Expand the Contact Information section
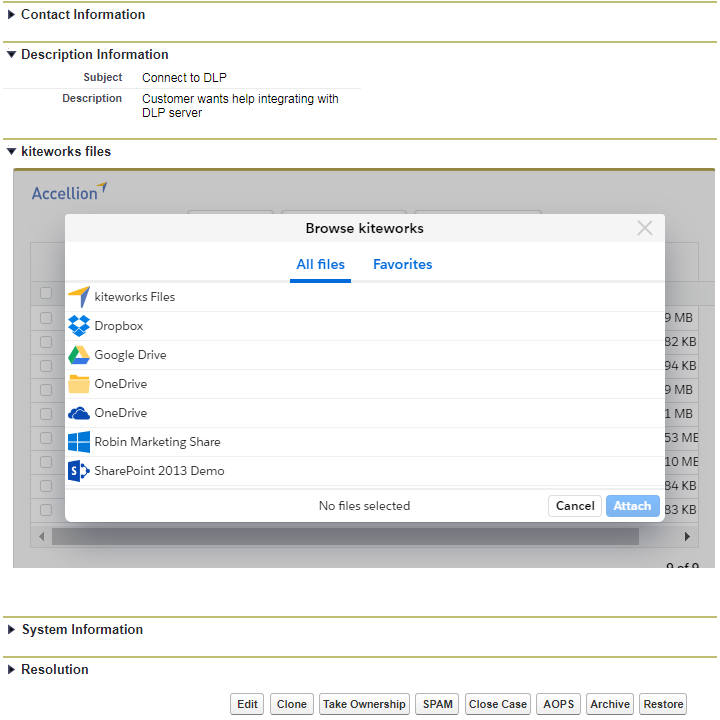Image resolution: width=720 pixels, height=720 pixels. [x=11, y=15]
